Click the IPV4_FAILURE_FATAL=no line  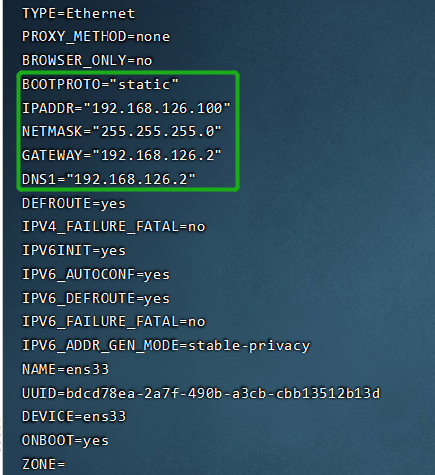[113, 227]
